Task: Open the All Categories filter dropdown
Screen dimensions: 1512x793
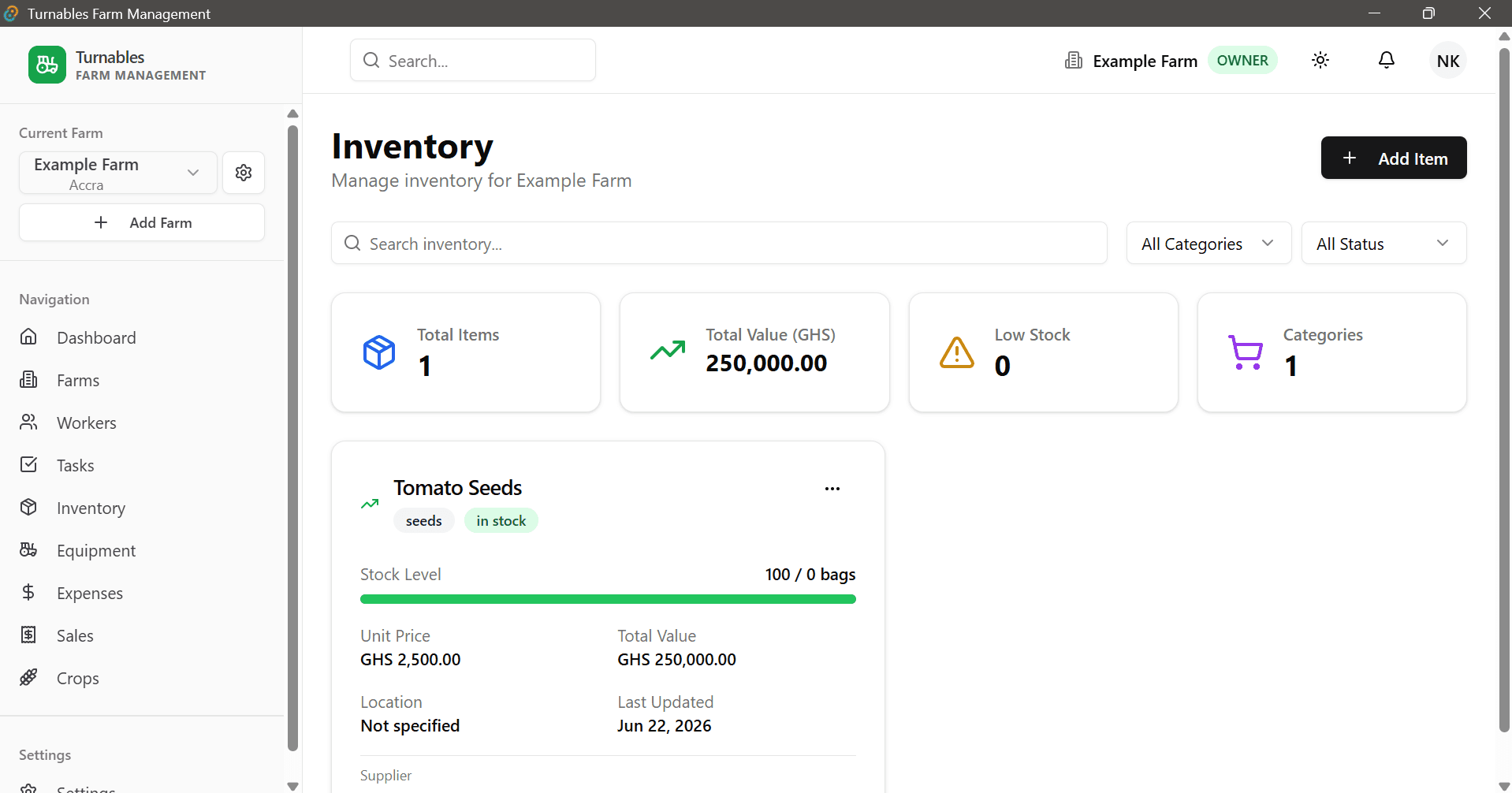Action: pos(1208,244)
